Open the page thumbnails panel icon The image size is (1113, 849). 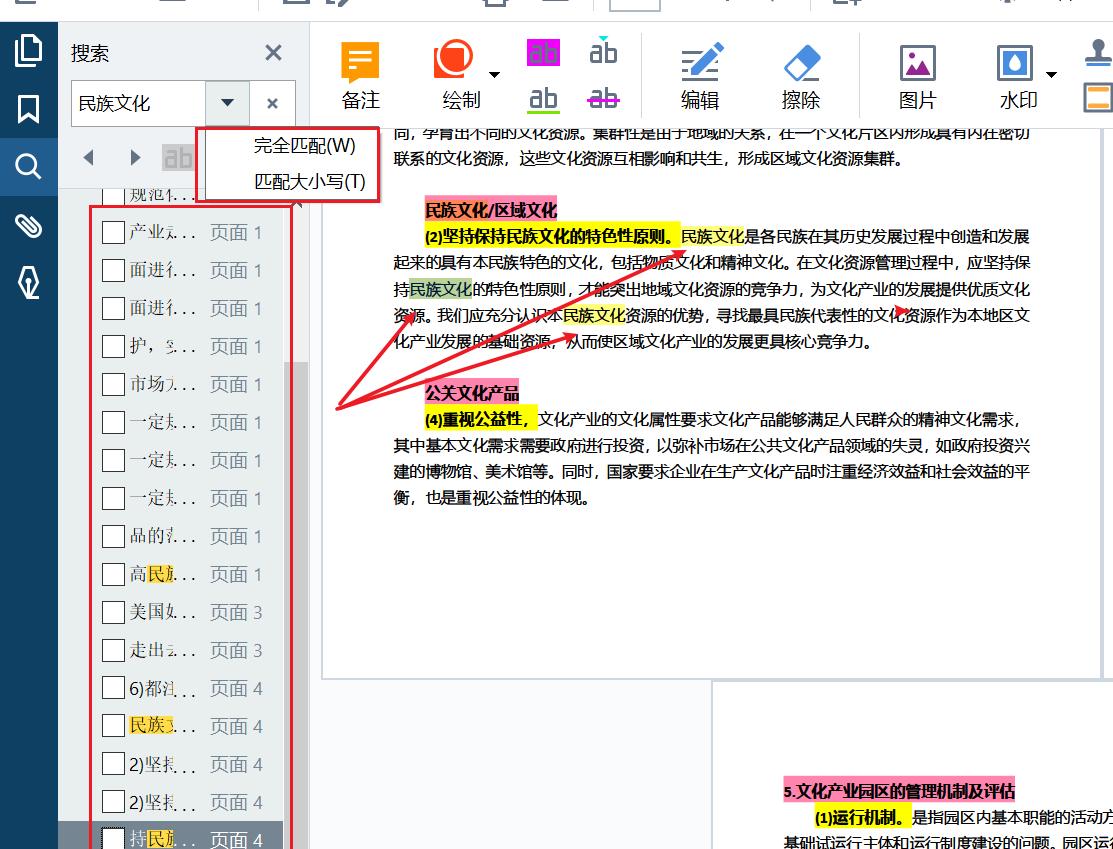point(28,51)
